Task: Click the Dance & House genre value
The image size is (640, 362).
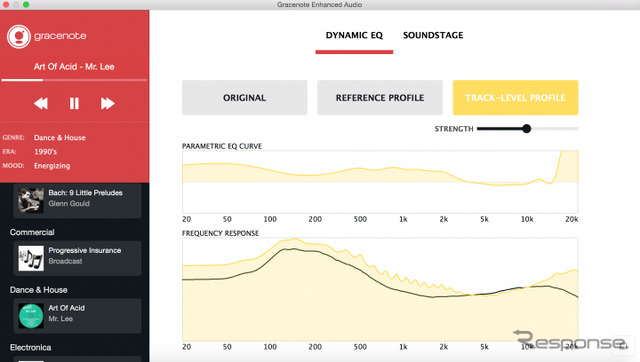Action: click(x=60, y=138)
